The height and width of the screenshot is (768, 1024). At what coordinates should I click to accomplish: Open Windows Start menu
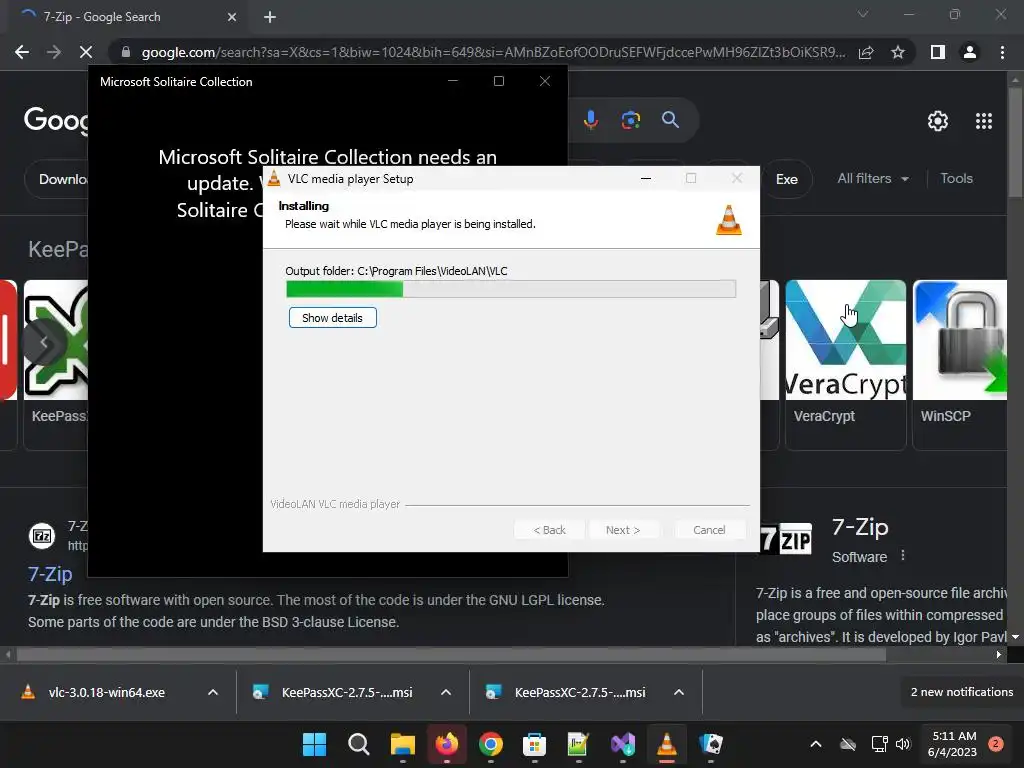click(x=314, y=744)
